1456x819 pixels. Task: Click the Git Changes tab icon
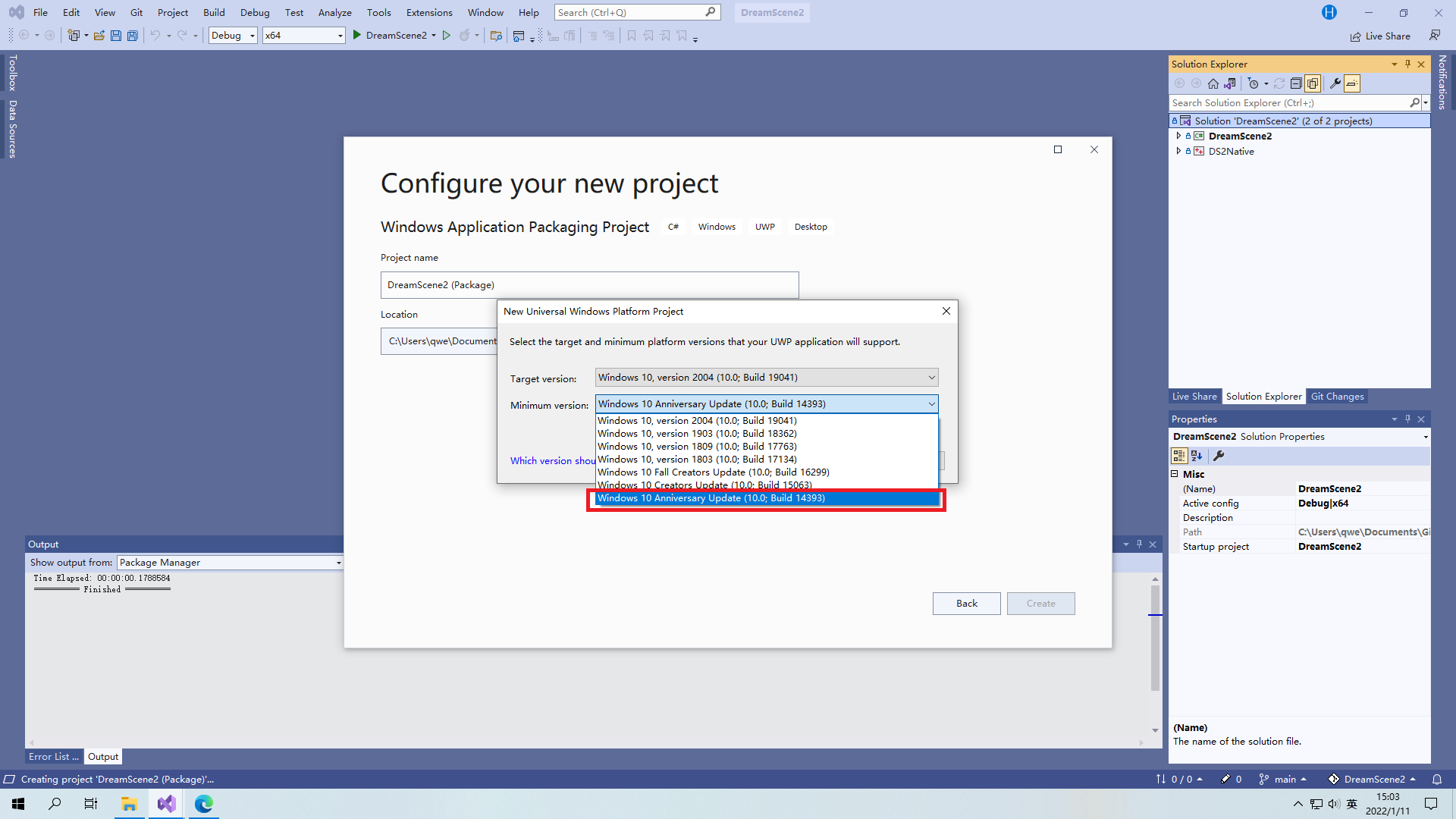(1337, 396)
